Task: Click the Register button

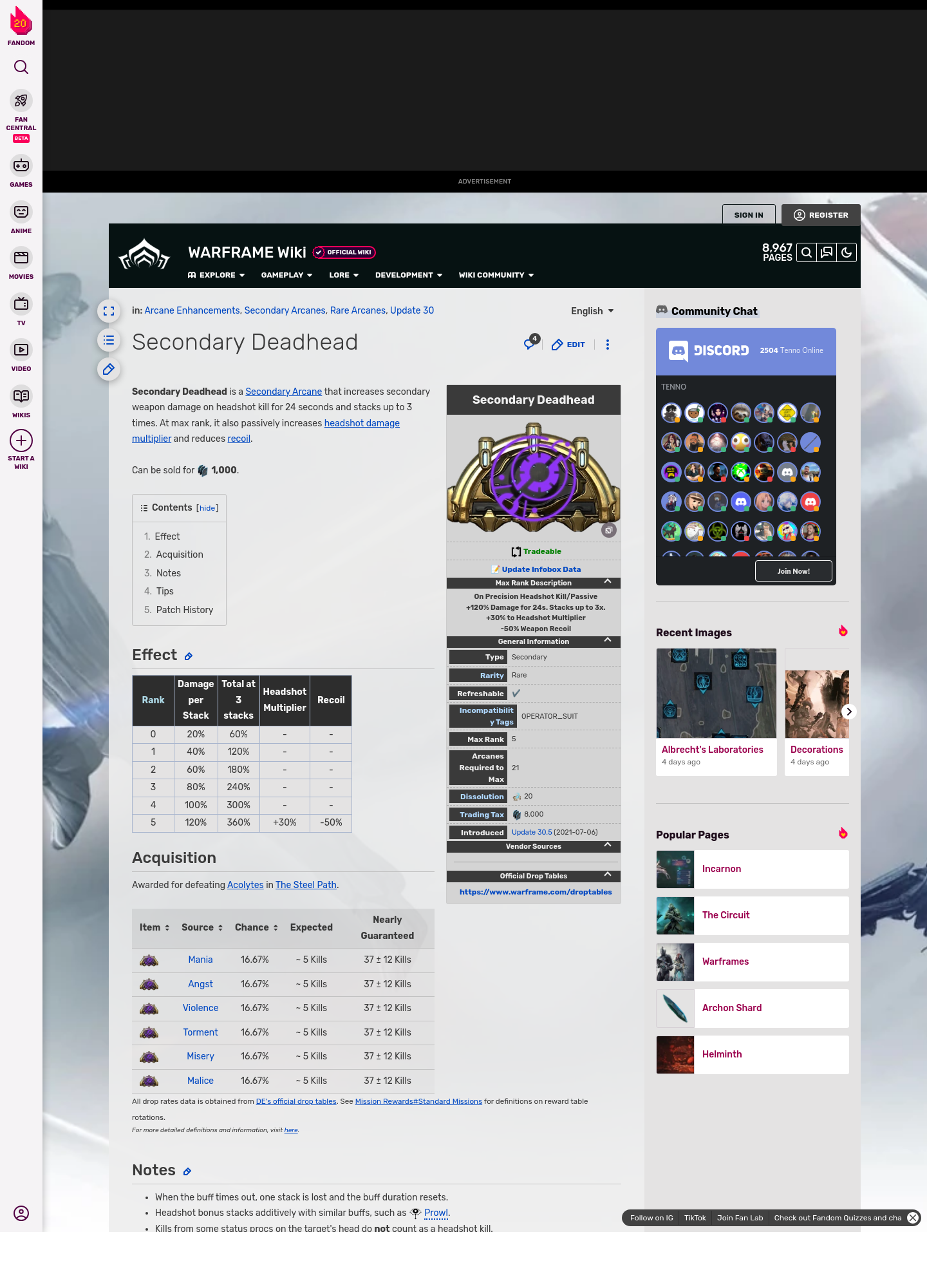Action: coord(821,215)
